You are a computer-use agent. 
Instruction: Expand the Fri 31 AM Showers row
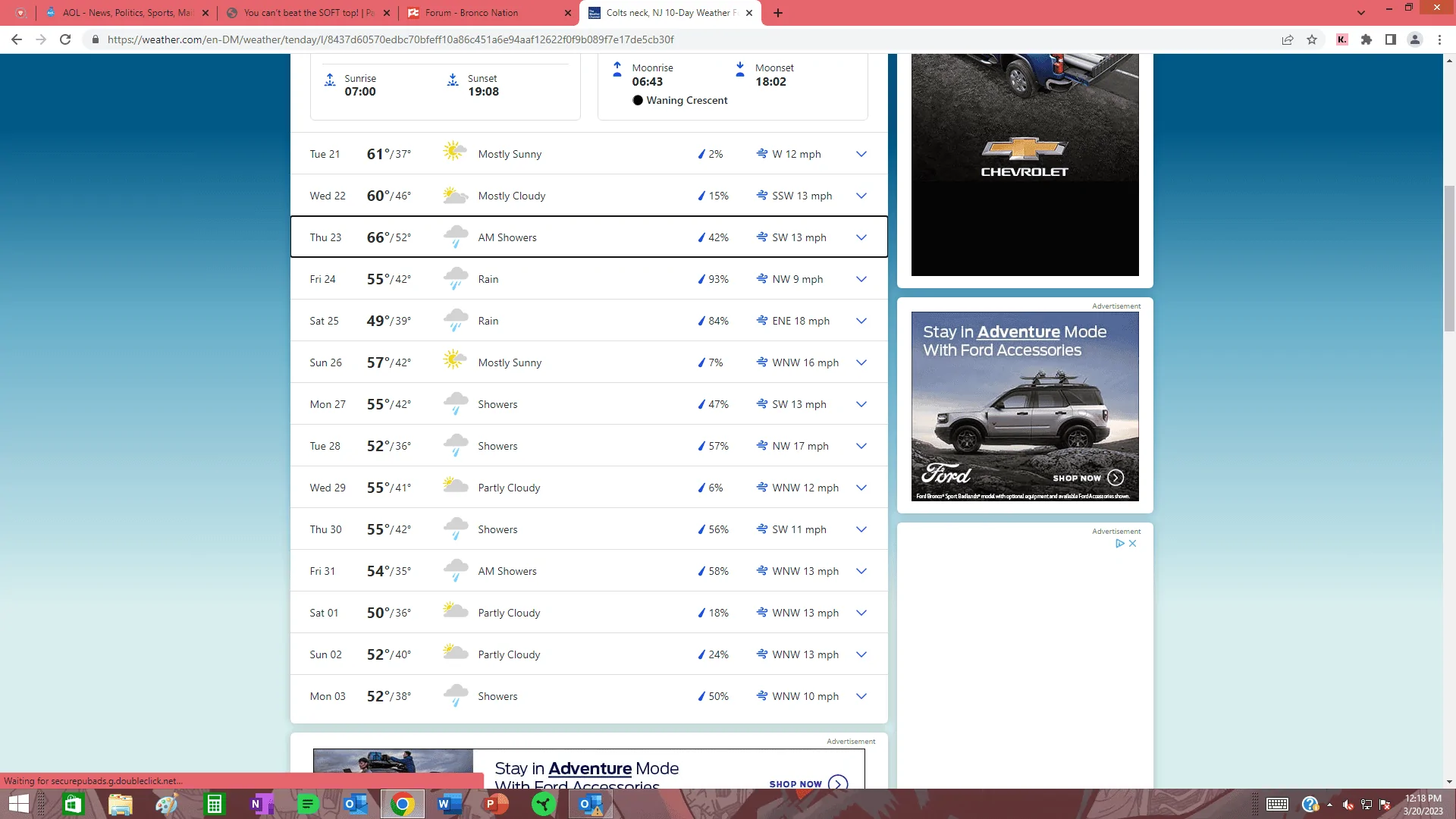coord(861,571)
